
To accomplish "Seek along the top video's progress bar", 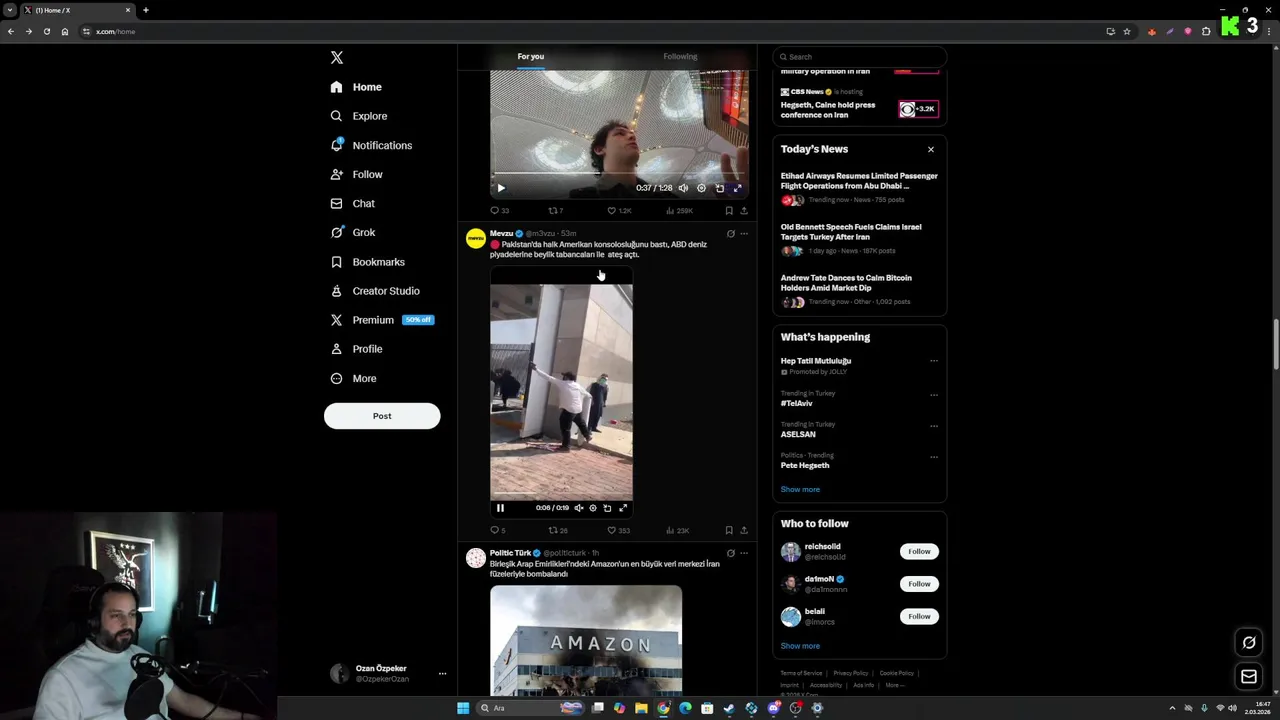I will [x=619, y=174].
